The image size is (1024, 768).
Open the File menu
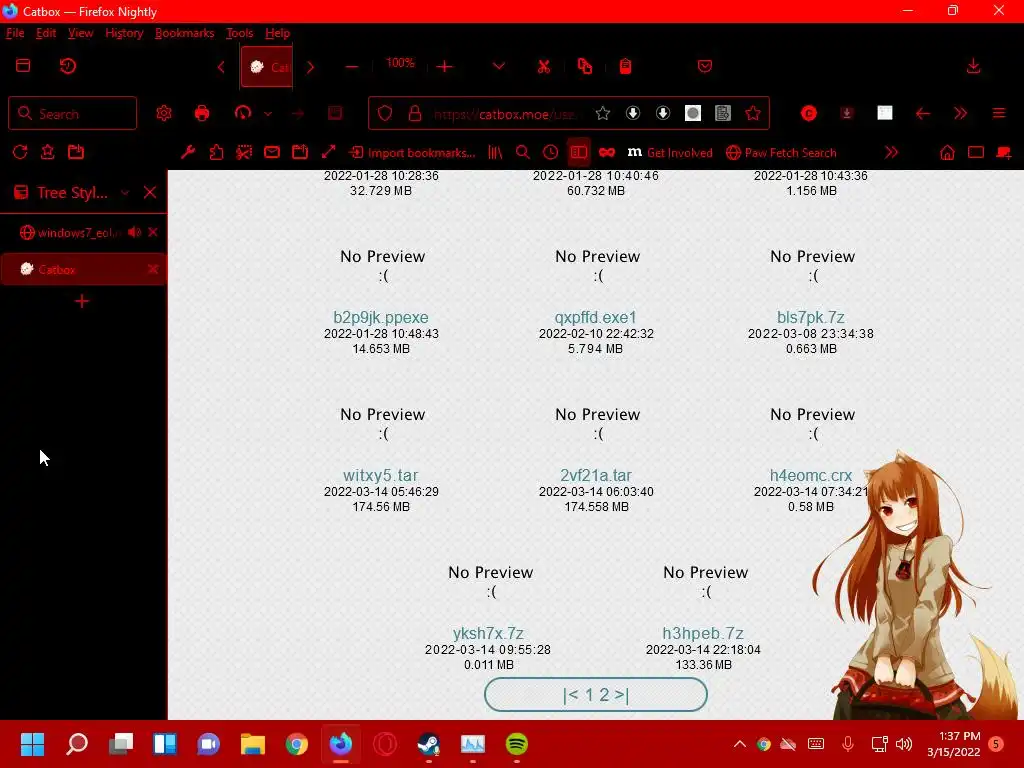(x=15, y=33)
